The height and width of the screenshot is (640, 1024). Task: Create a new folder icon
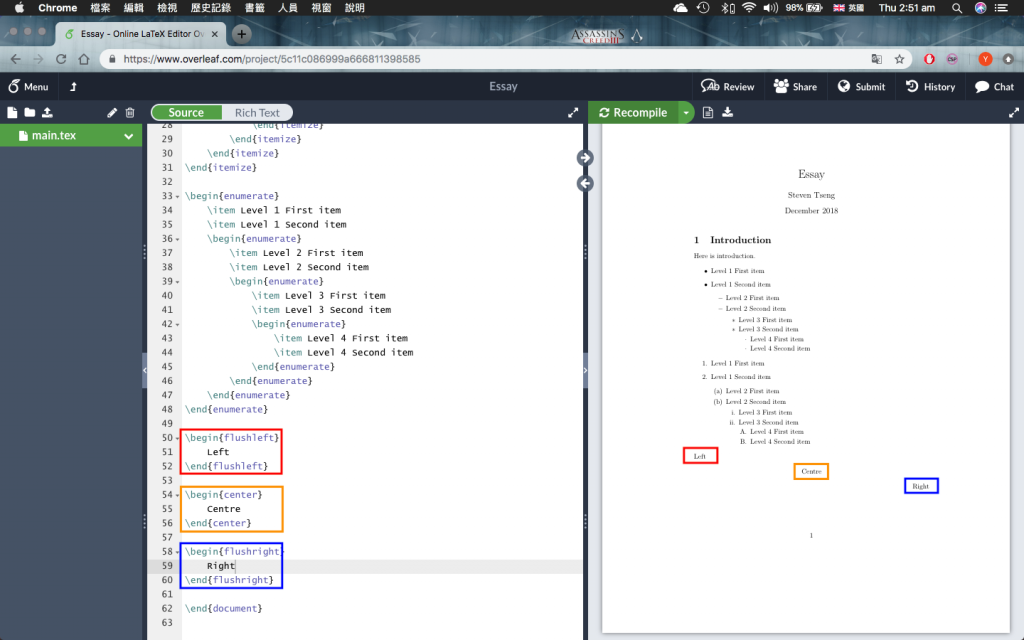[x=29, y=112]
